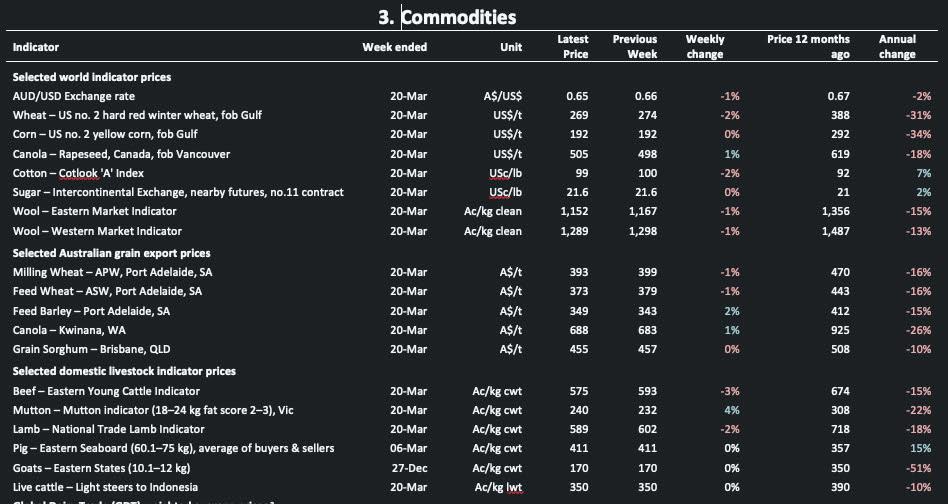This screenshot has width=948, height=504.
Task: Select the 27-Dec date in Goats row
Action: point(409,467)
